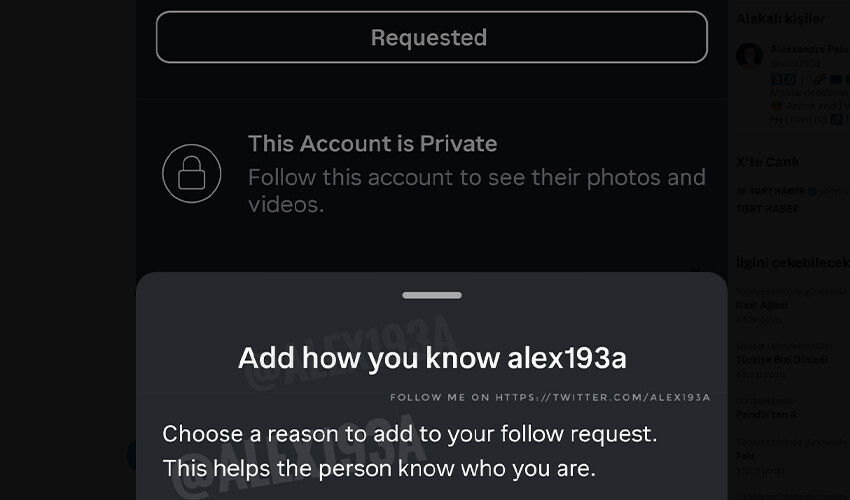This screenshot has height=500, width=850.
Task: Open the twitter.com/alex193a link
Action: tap(602, 397)
